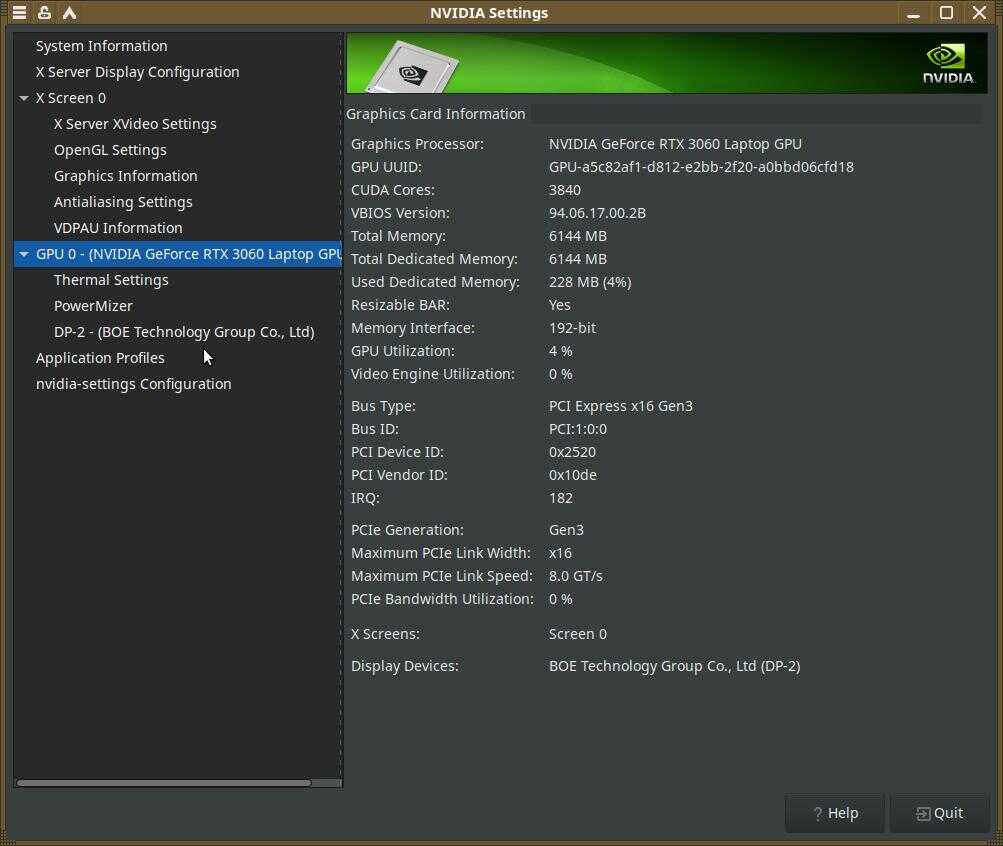Viewport: 1003px width, 846px height.
Task: Click VBIOS Version 94.06.17.00.2B
Action: coord(597,214)
